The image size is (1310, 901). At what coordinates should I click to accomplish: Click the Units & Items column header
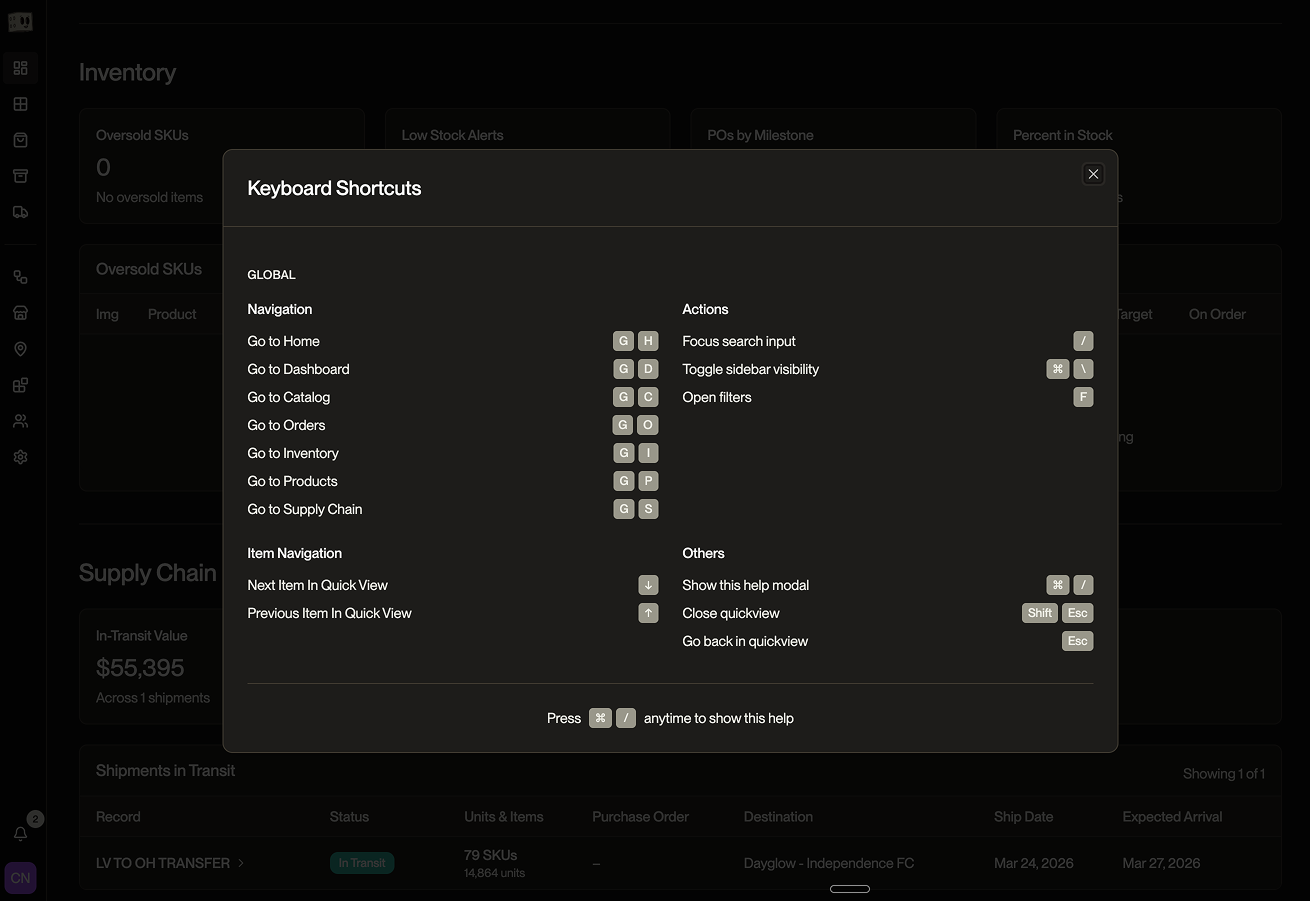[504, 817]
